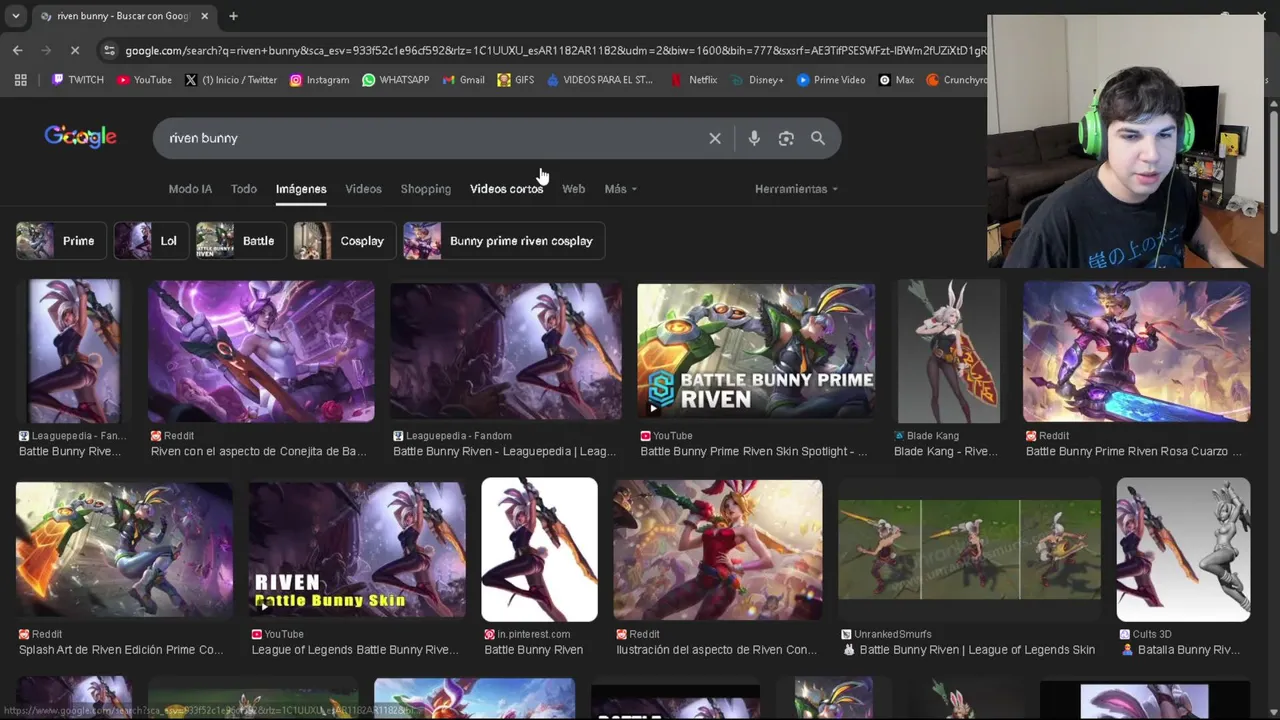1280x720 pixels.
Task: Filter images by Lol chip
Action: coord(150,241)
